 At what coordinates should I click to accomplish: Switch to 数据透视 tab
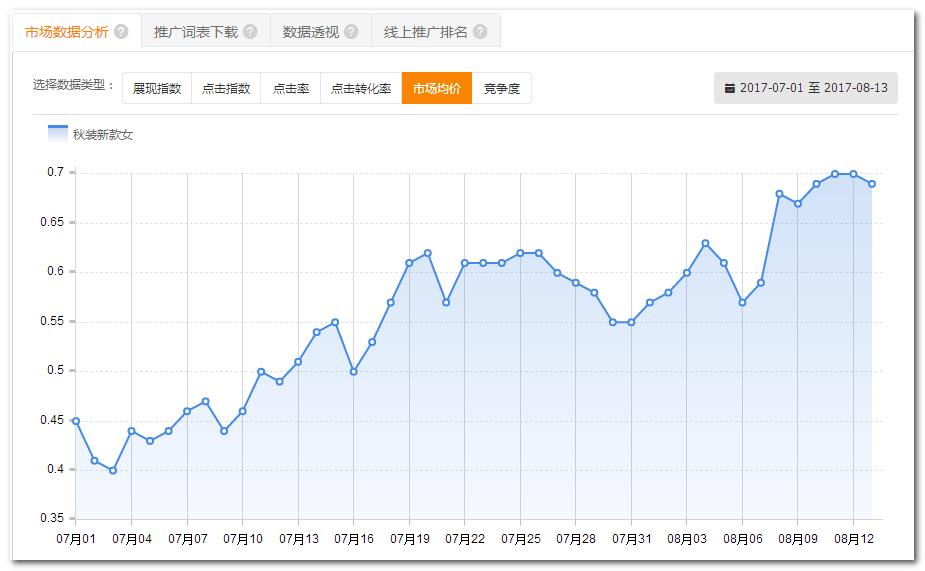pos(321,32)
